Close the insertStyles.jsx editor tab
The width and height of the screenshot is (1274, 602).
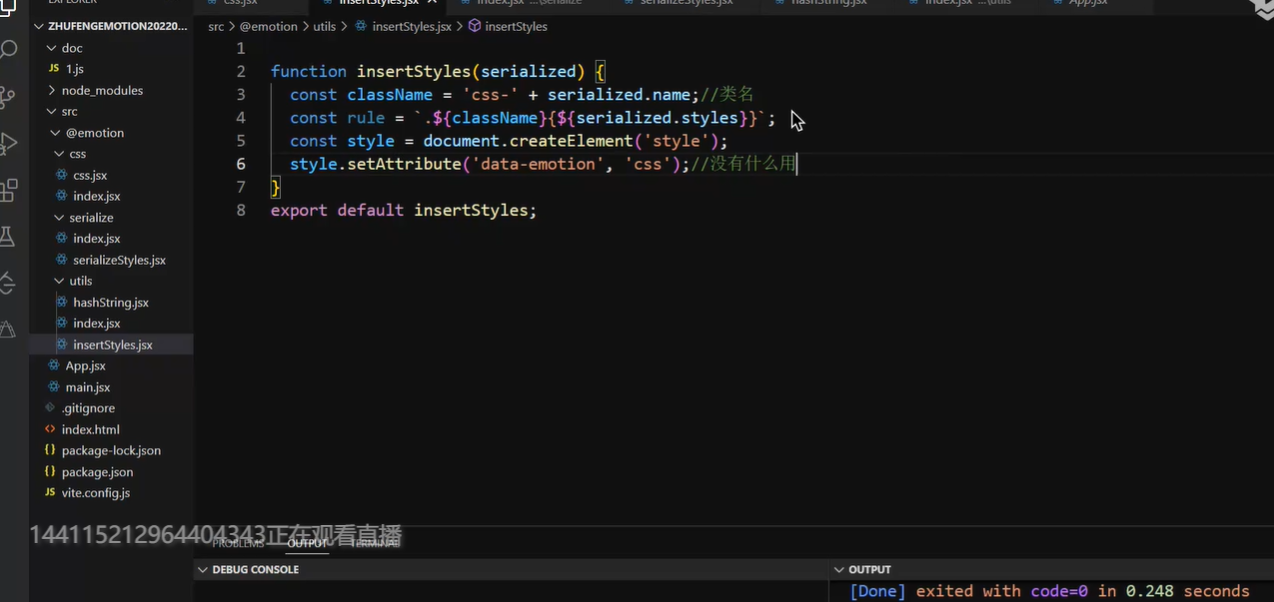coord(432,3)
